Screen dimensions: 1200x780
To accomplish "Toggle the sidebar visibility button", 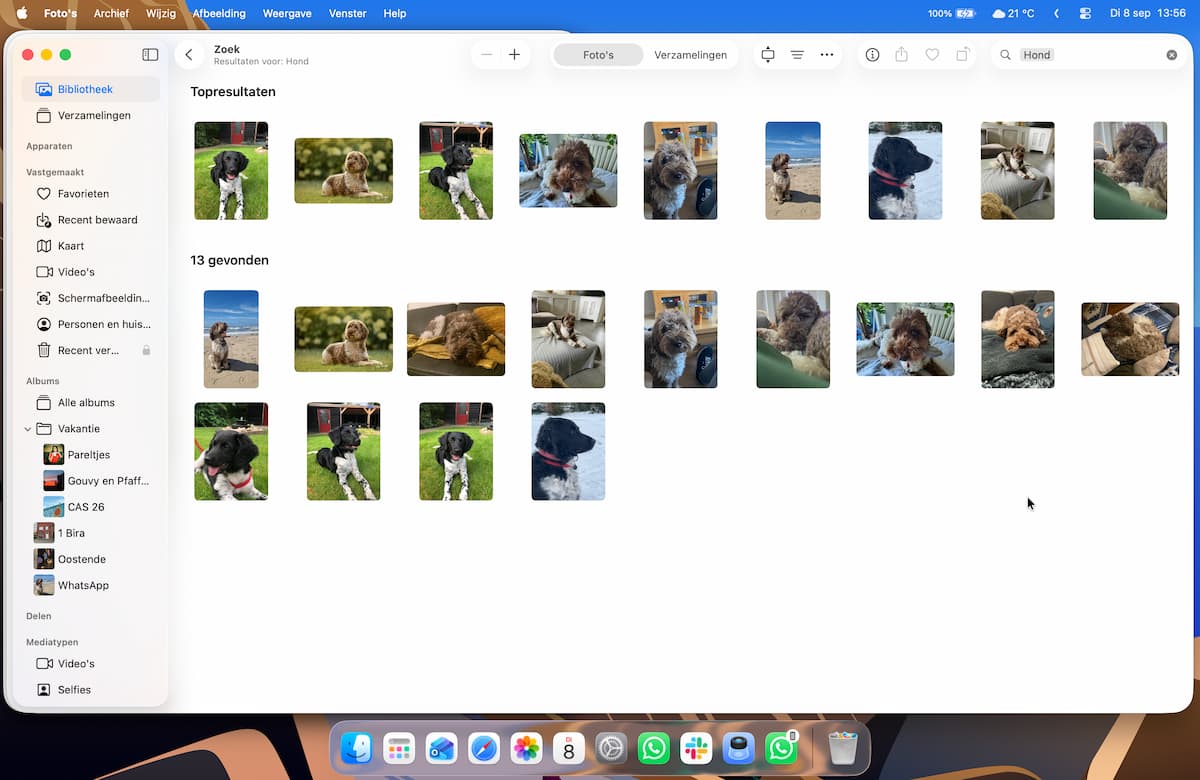I will tap(150, 55).
